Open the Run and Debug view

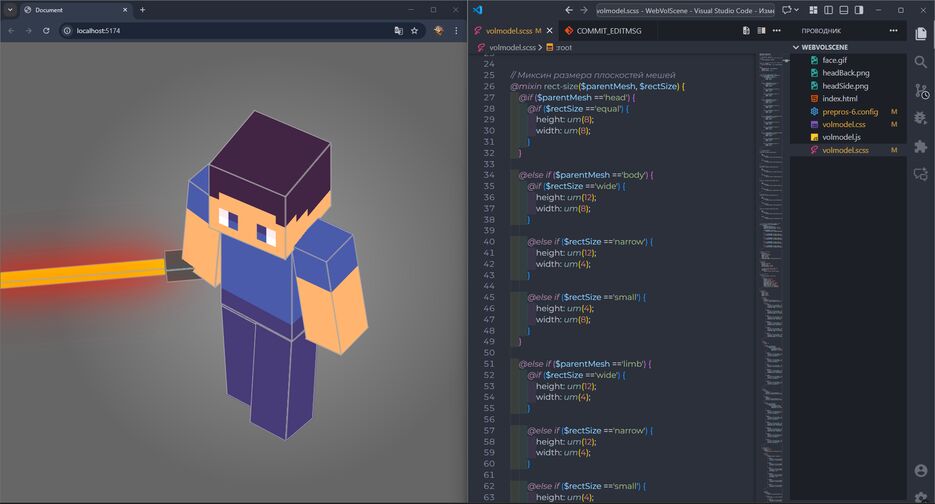click(920, 118)
